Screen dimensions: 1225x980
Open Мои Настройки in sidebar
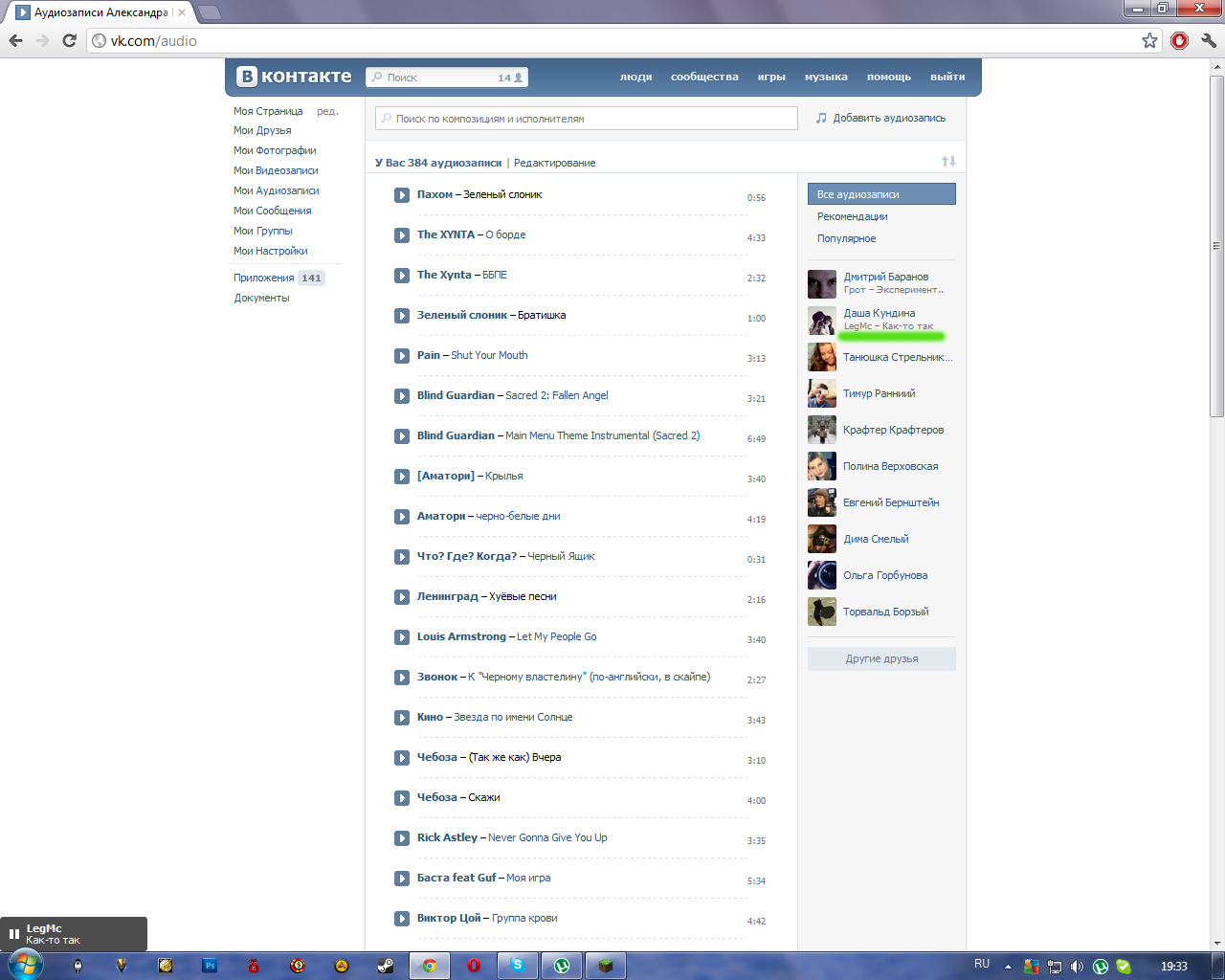tap(271, 251)
